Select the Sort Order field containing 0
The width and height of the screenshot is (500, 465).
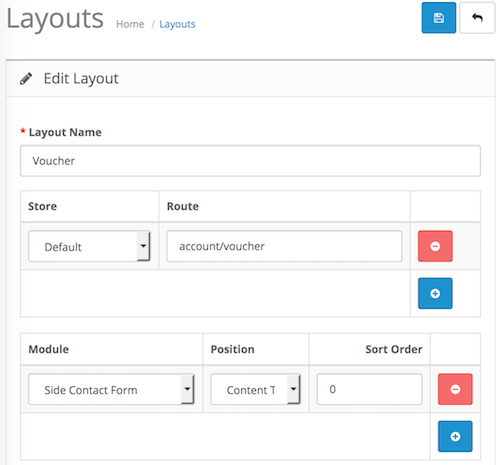coord(369,389)
